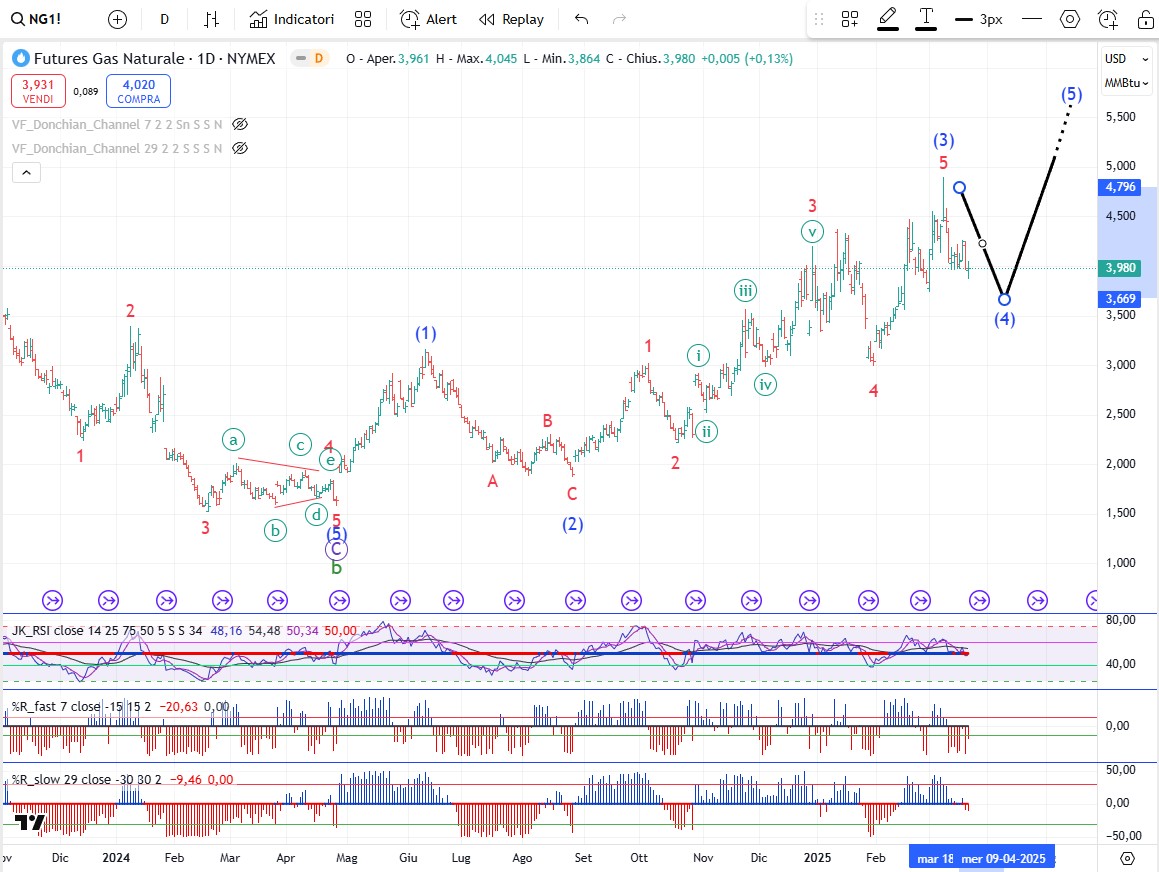
Task: Click the mar 18 date label
Action: (934, 858)
